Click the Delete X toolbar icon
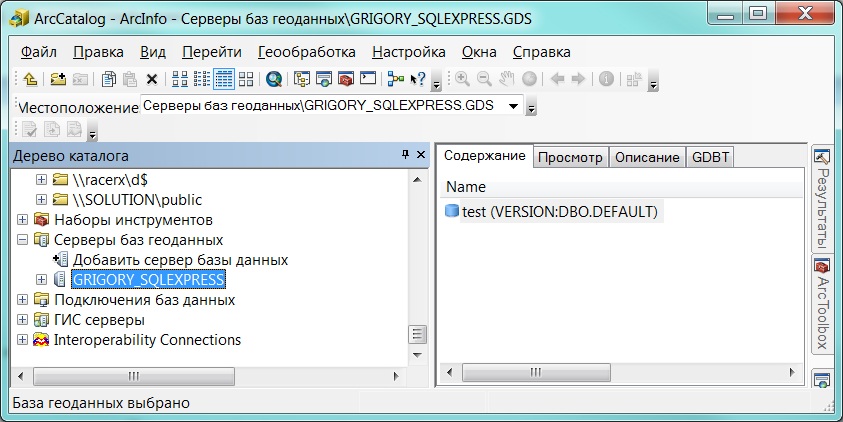Screen dimensions: 843x422 click(152, 80)
